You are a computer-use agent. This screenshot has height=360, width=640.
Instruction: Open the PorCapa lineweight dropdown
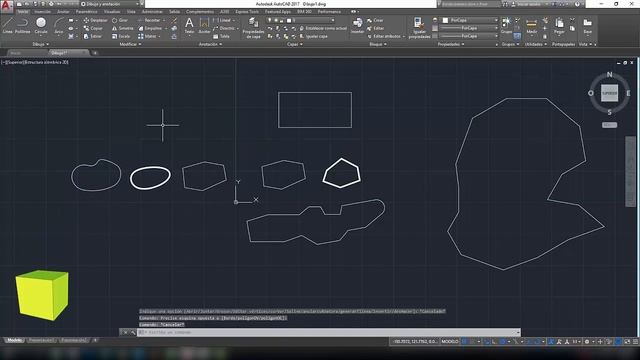point(469,28)
